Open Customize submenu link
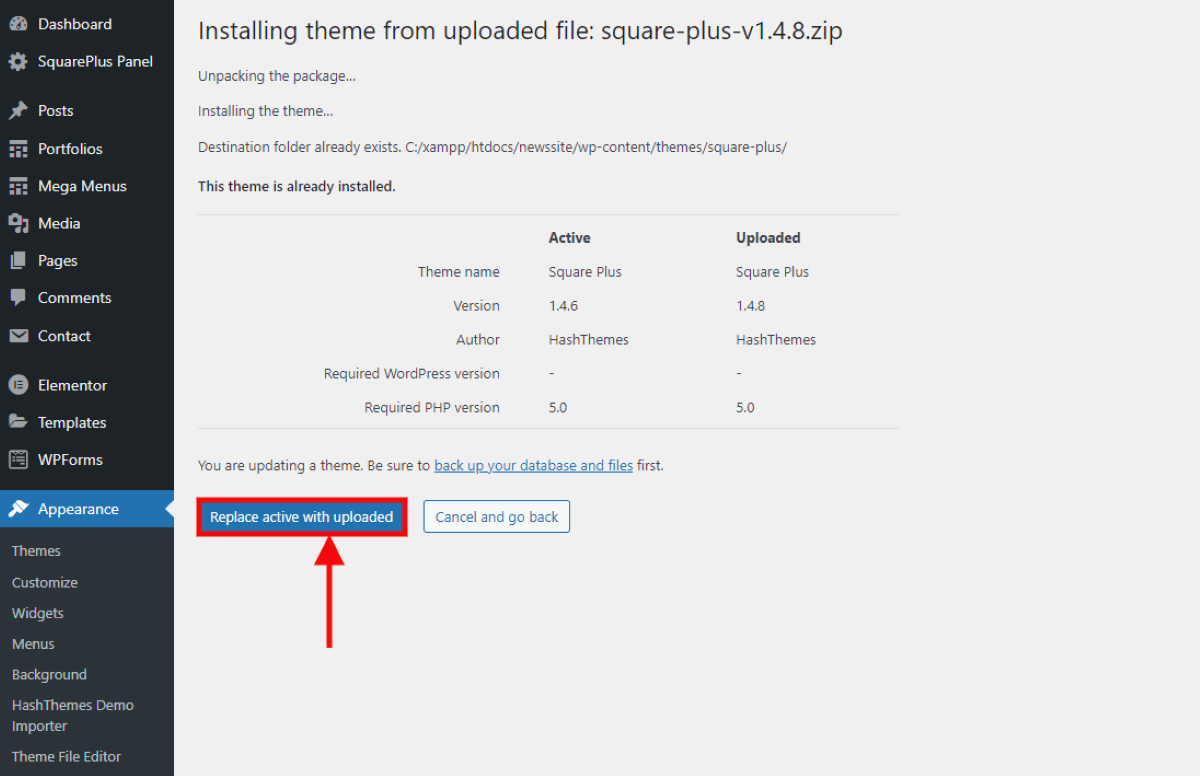This screenshot has width=1200, height=776. [45, 582]
